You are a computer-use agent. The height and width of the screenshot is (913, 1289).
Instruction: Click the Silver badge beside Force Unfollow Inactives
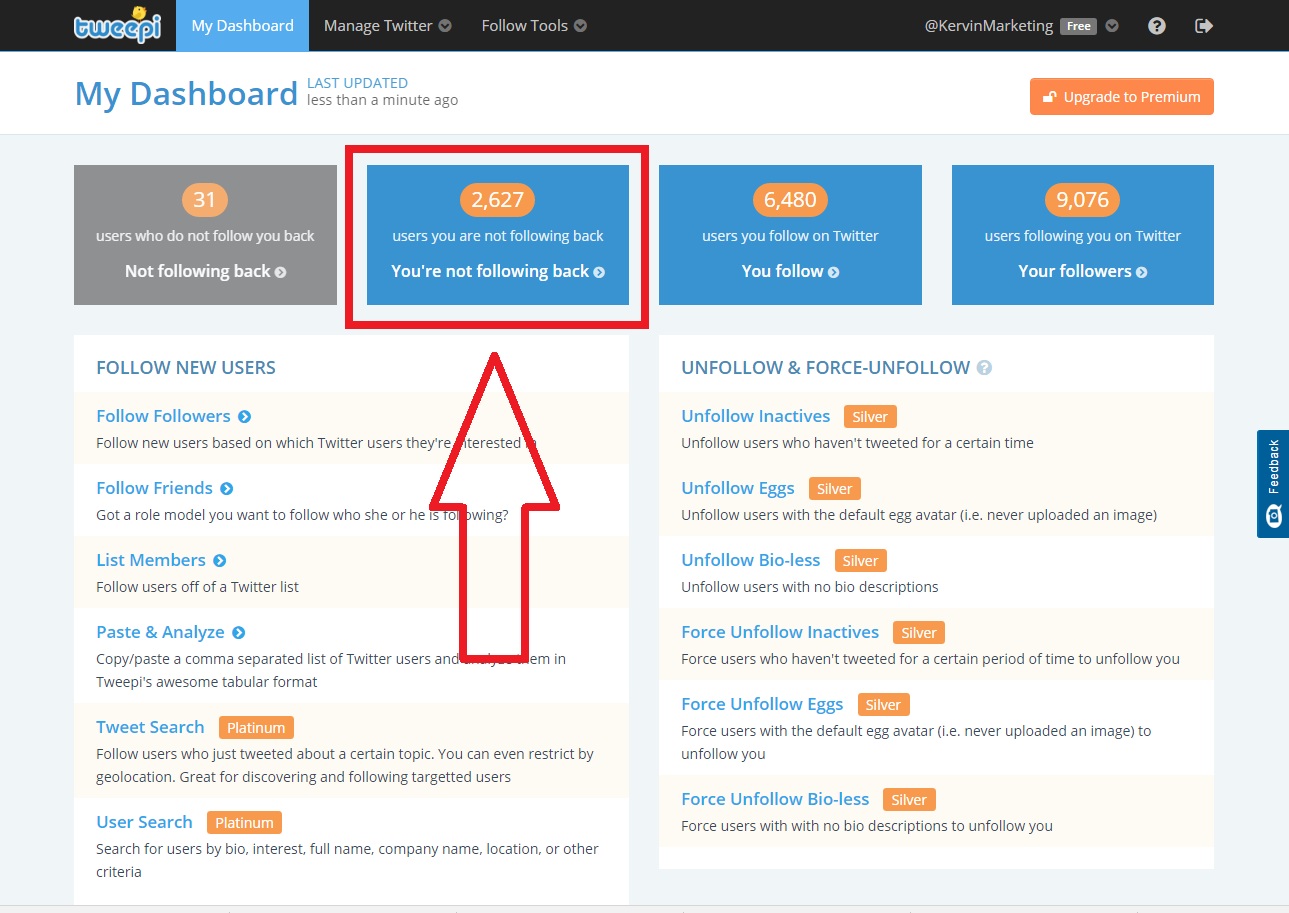click(919, 633)
